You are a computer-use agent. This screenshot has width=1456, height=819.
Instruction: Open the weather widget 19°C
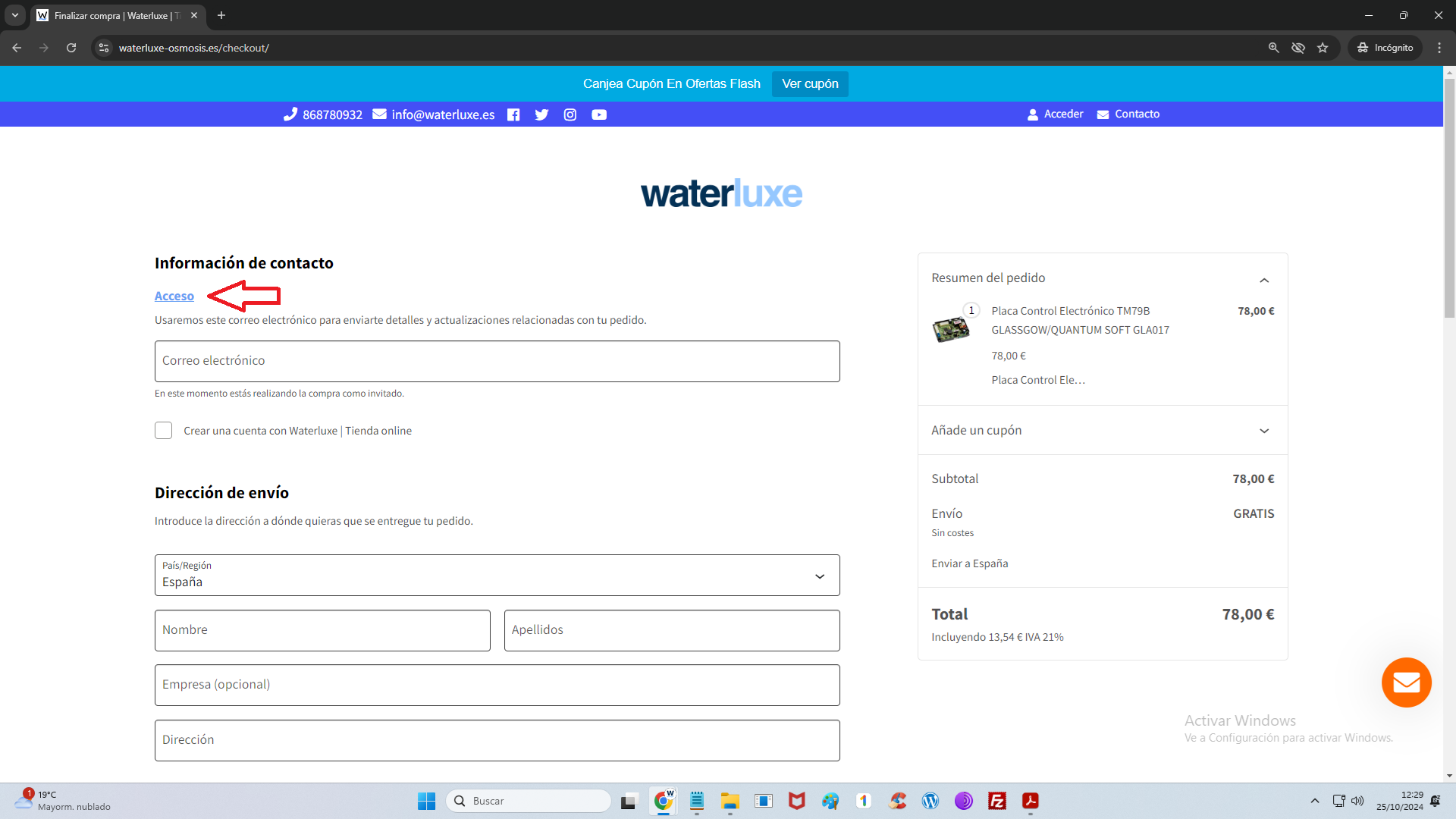64,801
